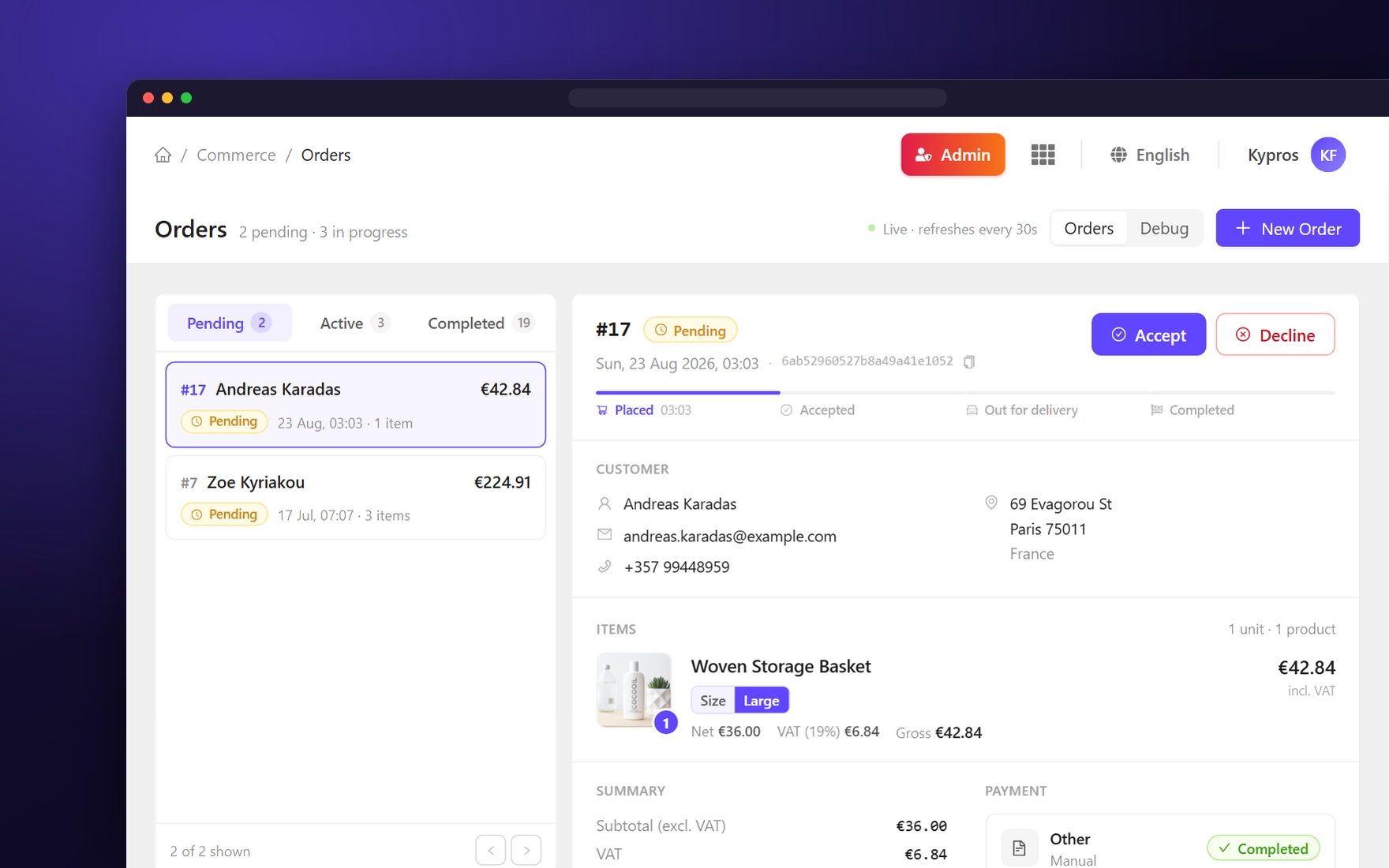
Task: Switch to the Pending tab
Action: point(229,323)
